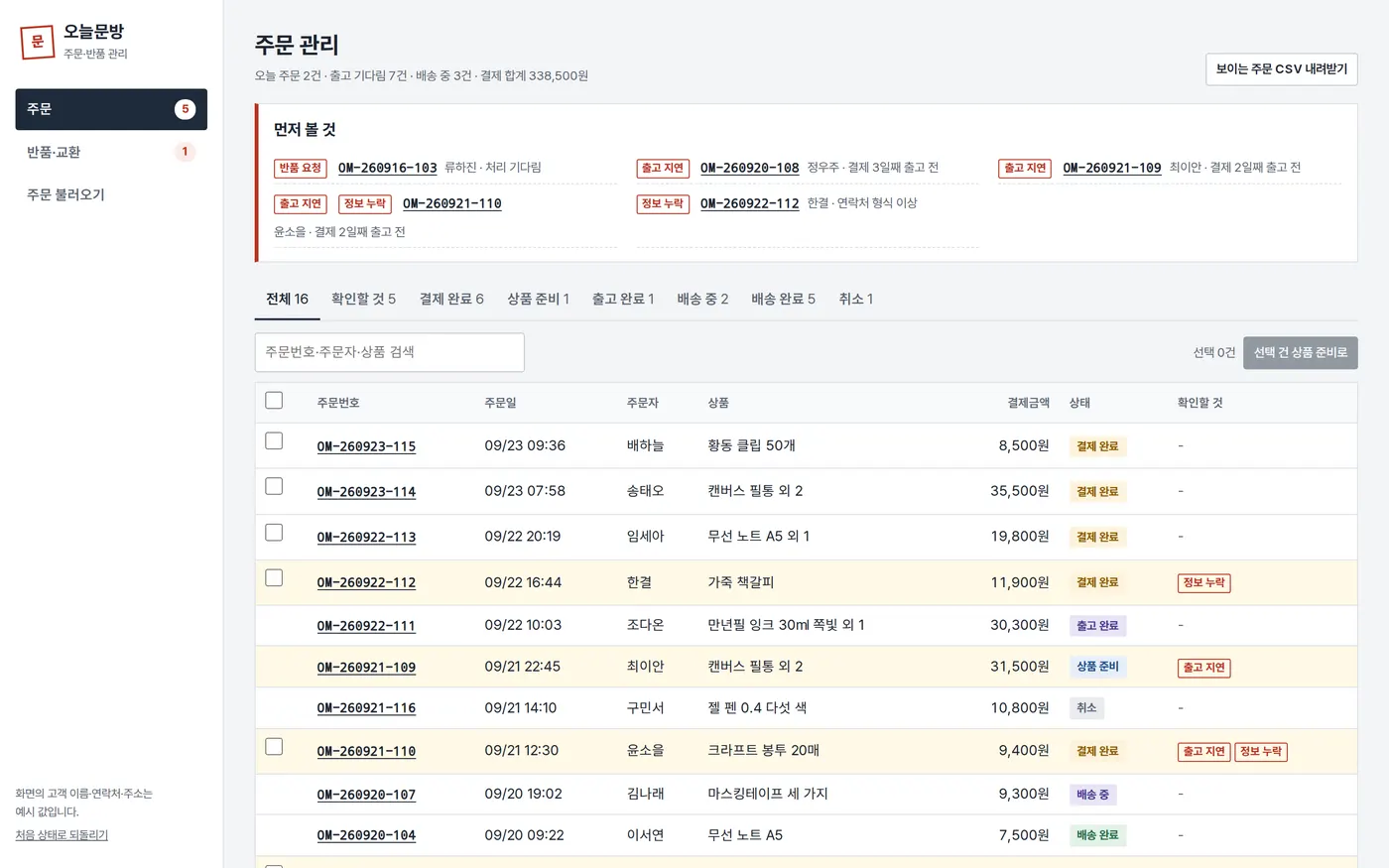Click product 만년필 잉크 30ml 쪽빛 외 1
The image size is (1389, 868).
click(x=786, y=625)
